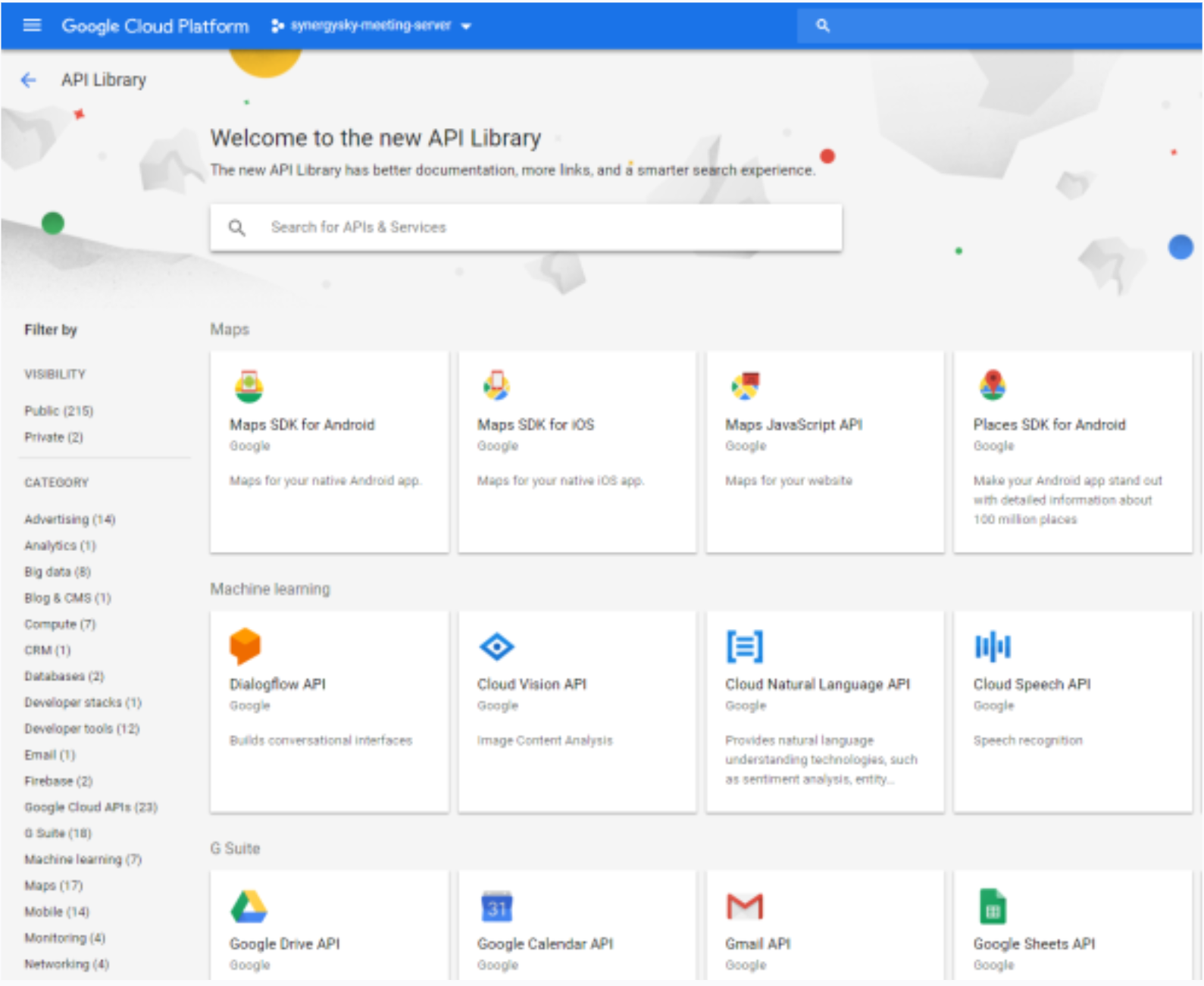Click the Maps section heading
Screen dimensions: 1204x986
[230, 330]
